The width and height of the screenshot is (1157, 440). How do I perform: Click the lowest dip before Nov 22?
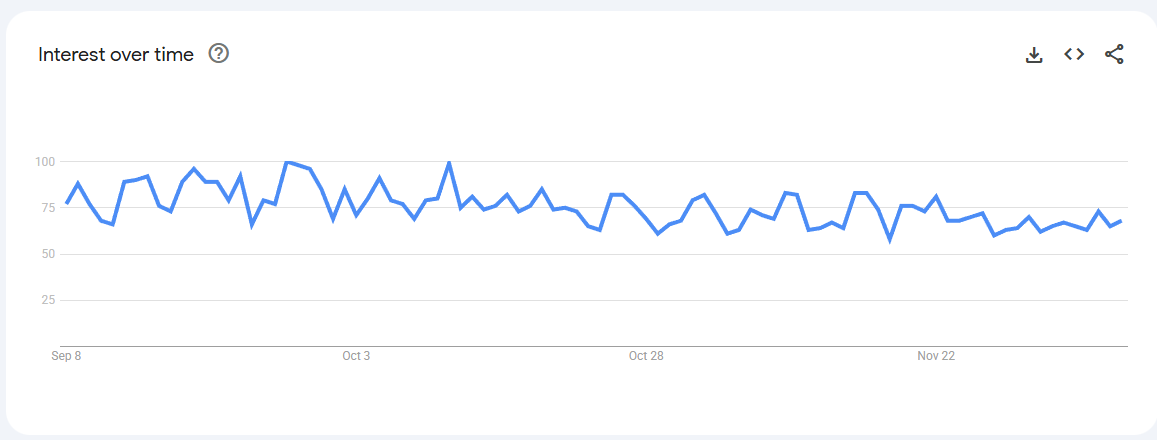click(x=890, y=240)
